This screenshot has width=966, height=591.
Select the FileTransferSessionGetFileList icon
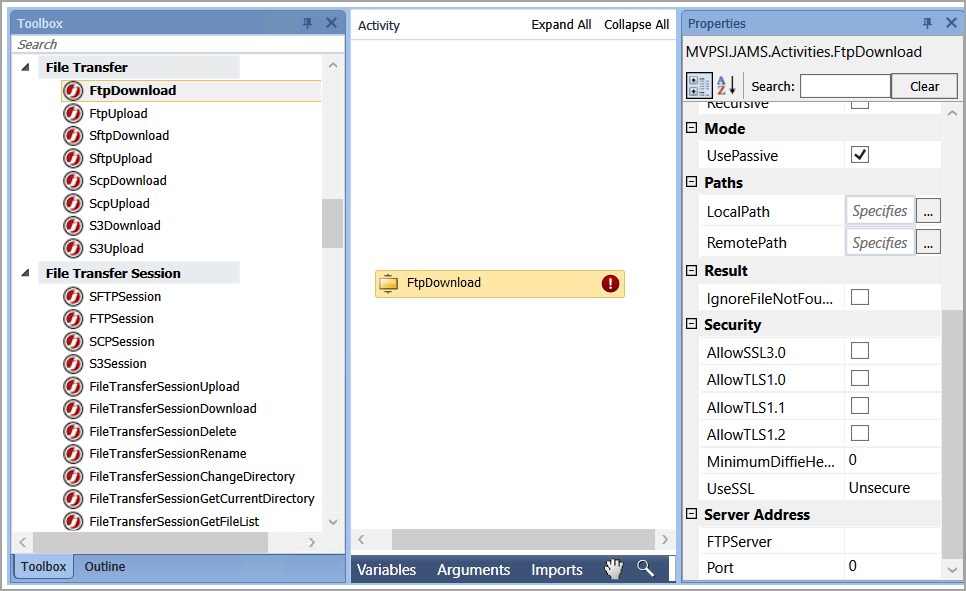tap(73, 521)
